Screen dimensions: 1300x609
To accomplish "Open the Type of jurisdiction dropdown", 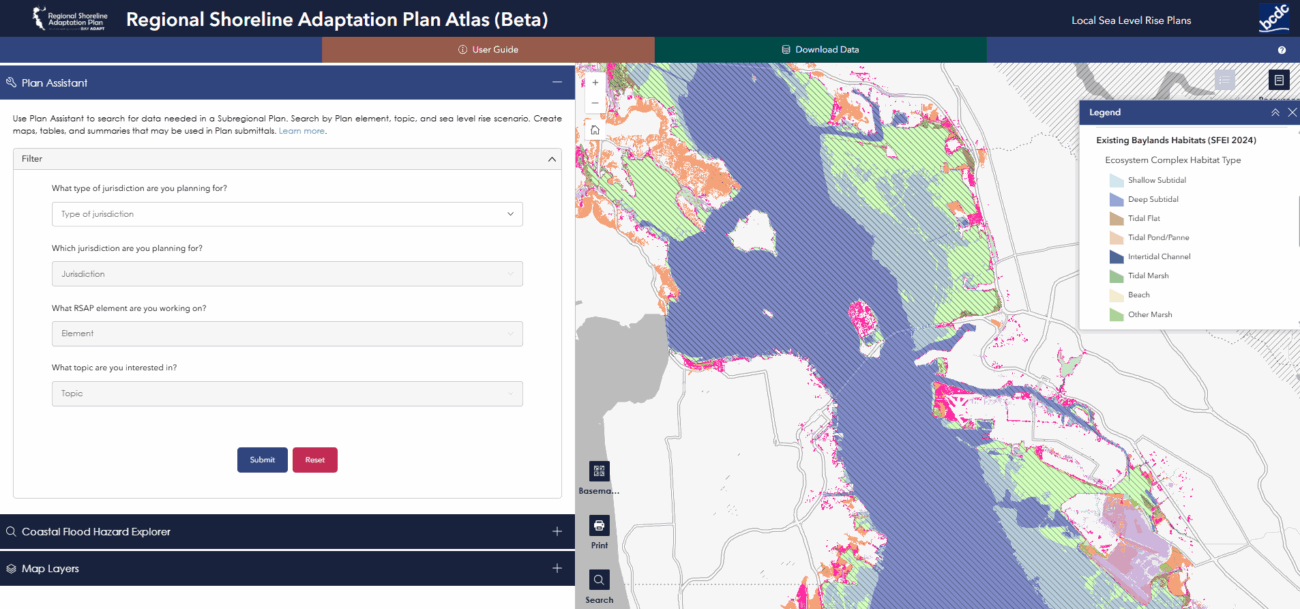I will (287, 214).
